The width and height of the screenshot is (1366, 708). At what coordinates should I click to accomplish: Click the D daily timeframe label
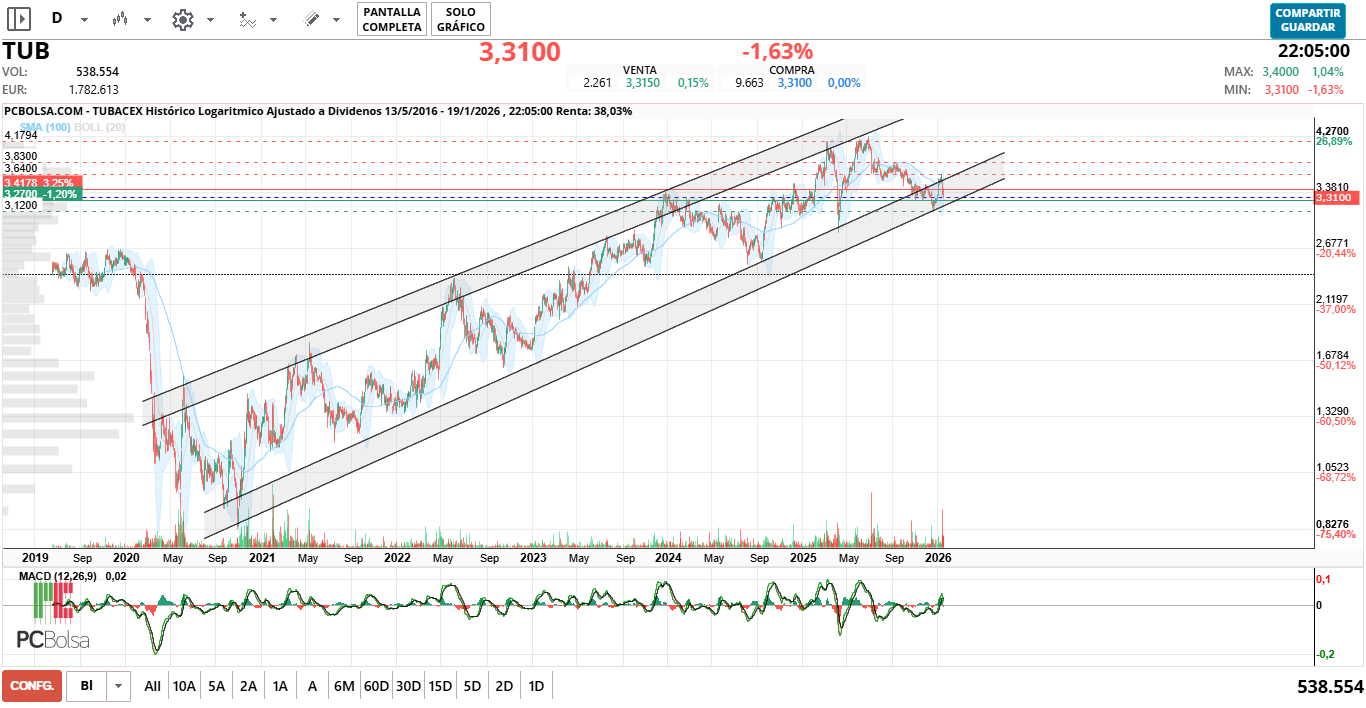pos(56,19)
